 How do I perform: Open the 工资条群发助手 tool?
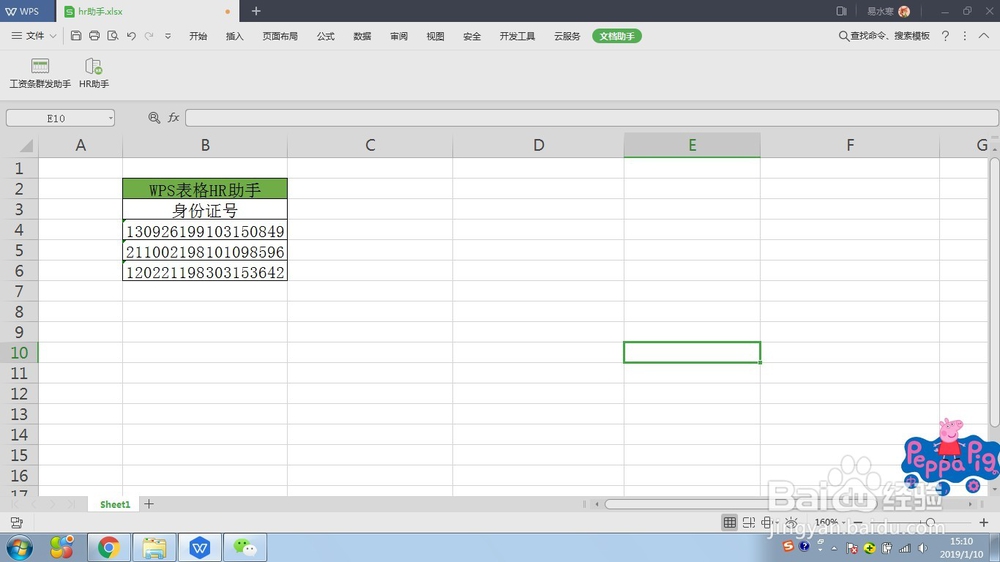(x=40, y=73)
